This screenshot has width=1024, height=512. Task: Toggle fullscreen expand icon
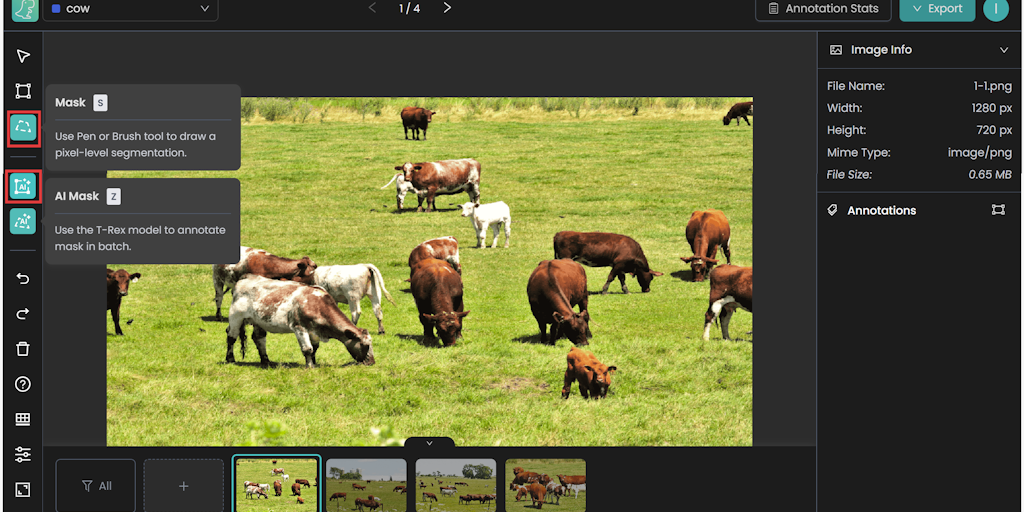[x=24, y=489]
